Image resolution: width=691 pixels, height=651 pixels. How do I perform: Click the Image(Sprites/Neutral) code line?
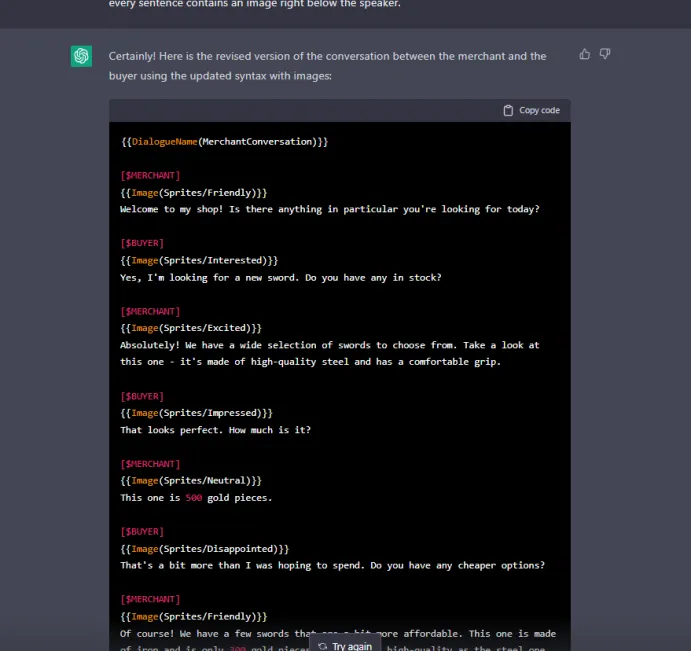(191, 481)
